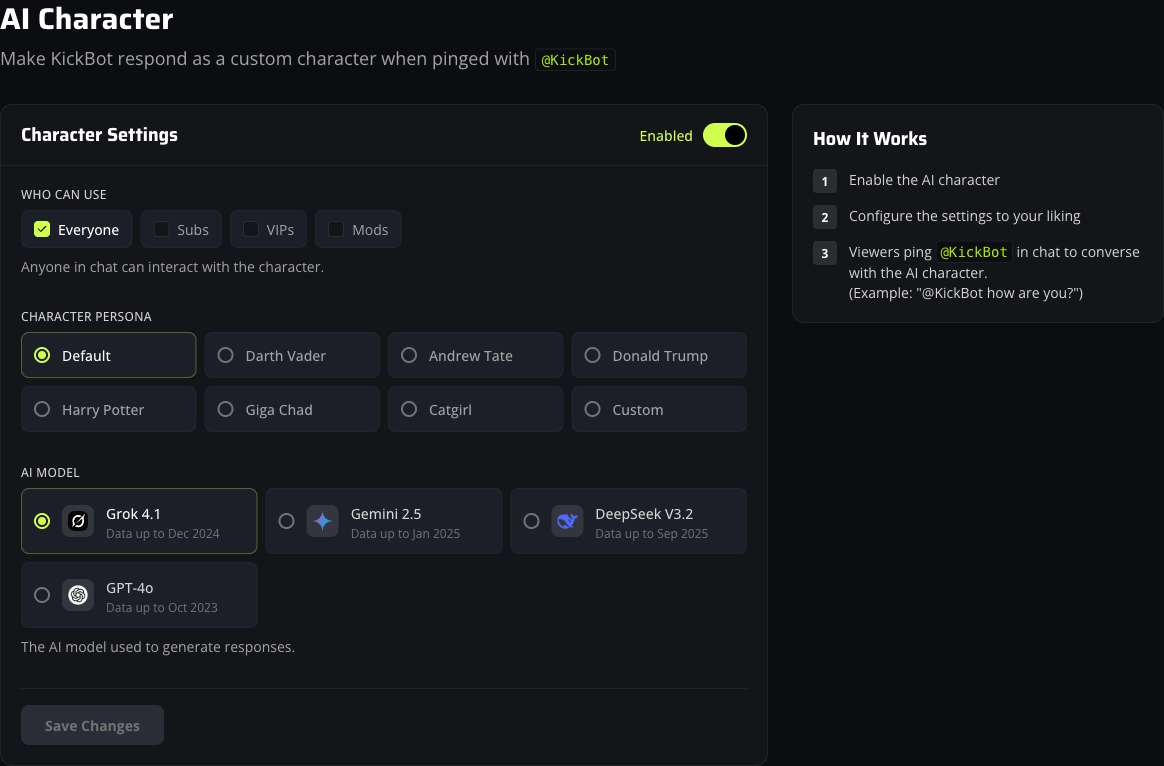
Task: Select the Harry Potter persona
Action: pos(108,409)
